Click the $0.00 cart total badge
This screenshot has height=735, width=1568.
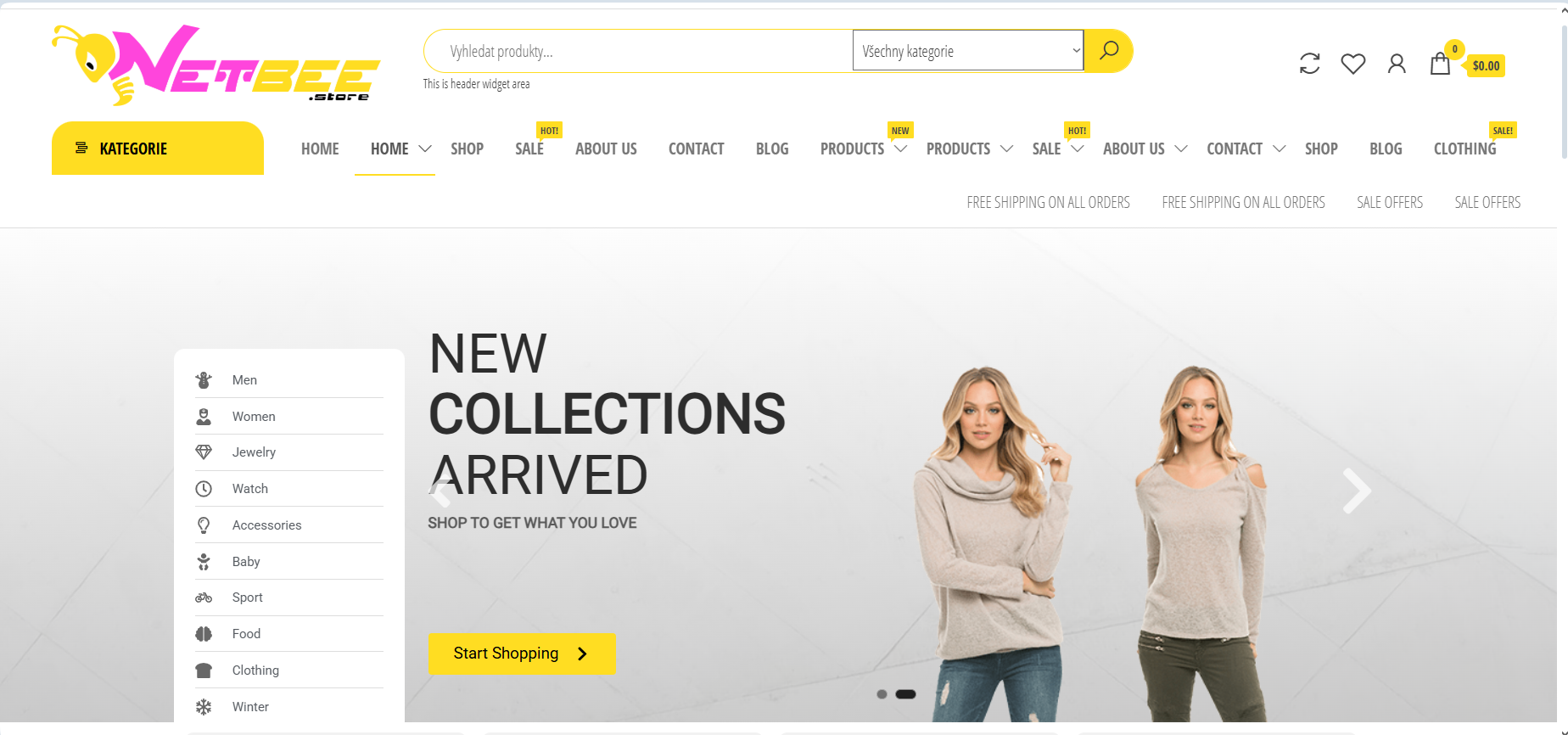[1486, 65]
